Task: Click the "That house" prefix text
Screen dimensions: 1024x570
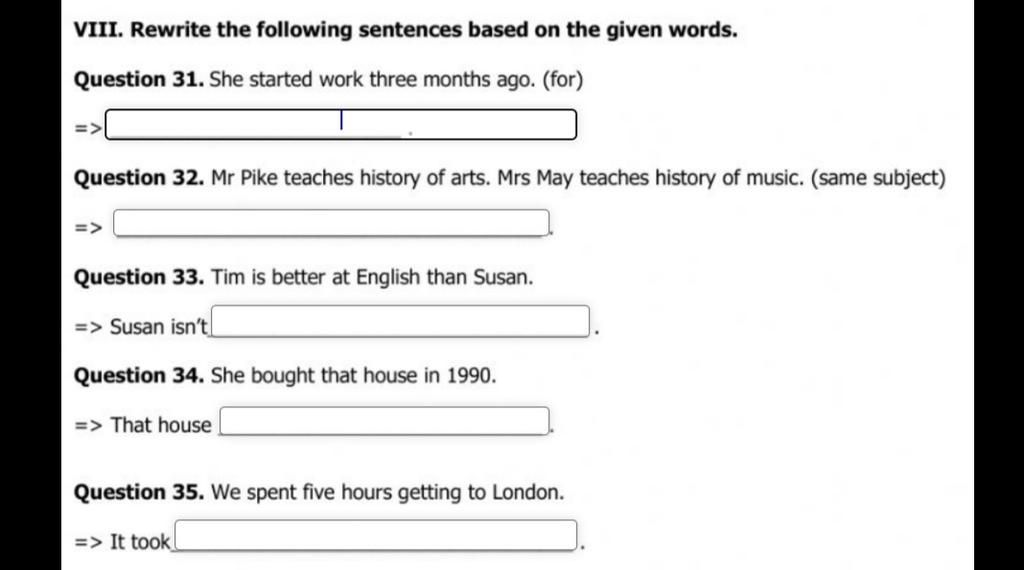Action: pyautogui.click(x=161, y=425)
